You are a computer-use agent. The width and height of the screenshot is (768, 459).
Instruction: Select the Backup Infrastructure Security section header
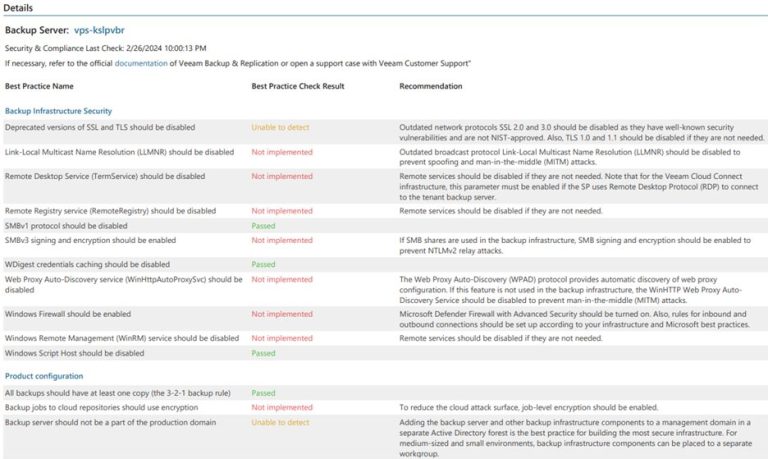58,111
